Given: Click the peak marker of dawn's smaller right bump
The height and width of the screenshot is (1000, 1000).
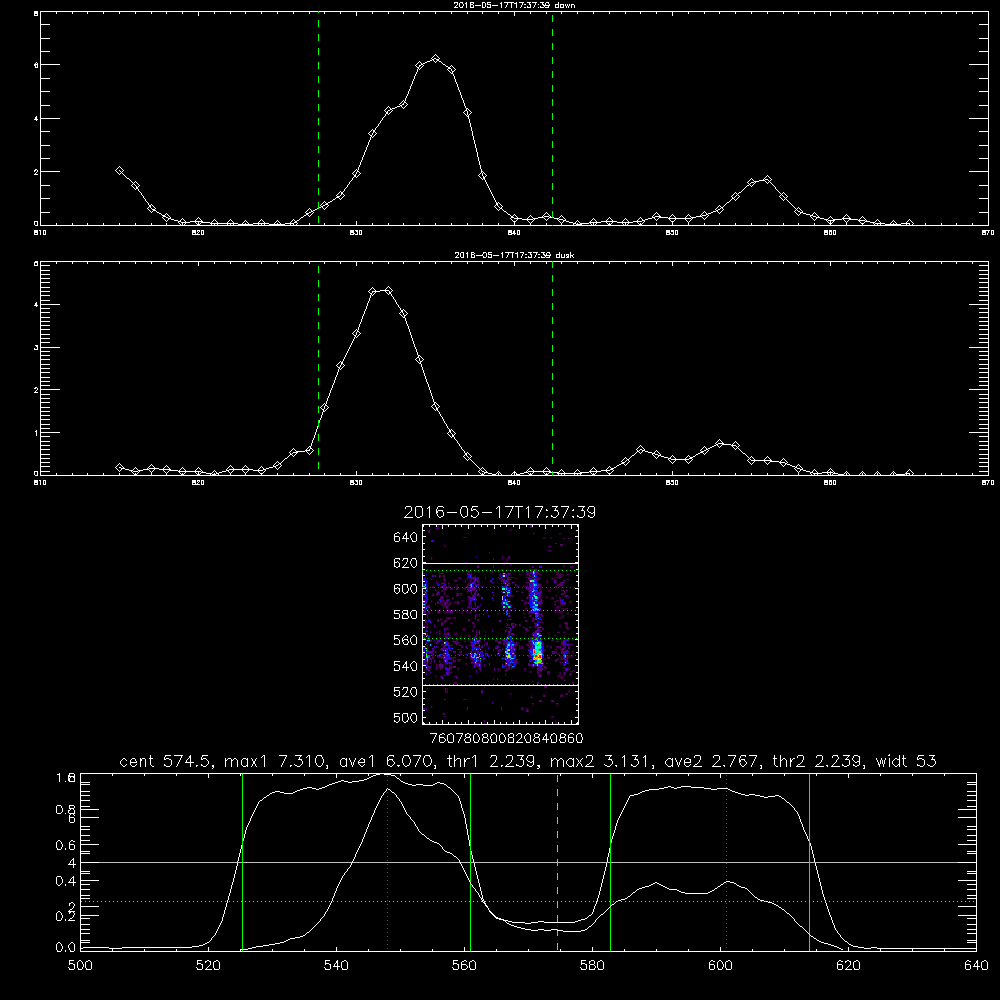Looking at the screenshot, I should coord(767,180).
